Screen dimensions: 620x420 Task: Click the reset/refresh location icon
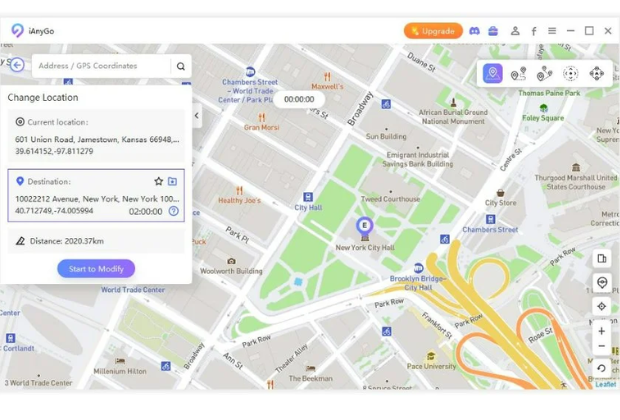click(601, 368)
